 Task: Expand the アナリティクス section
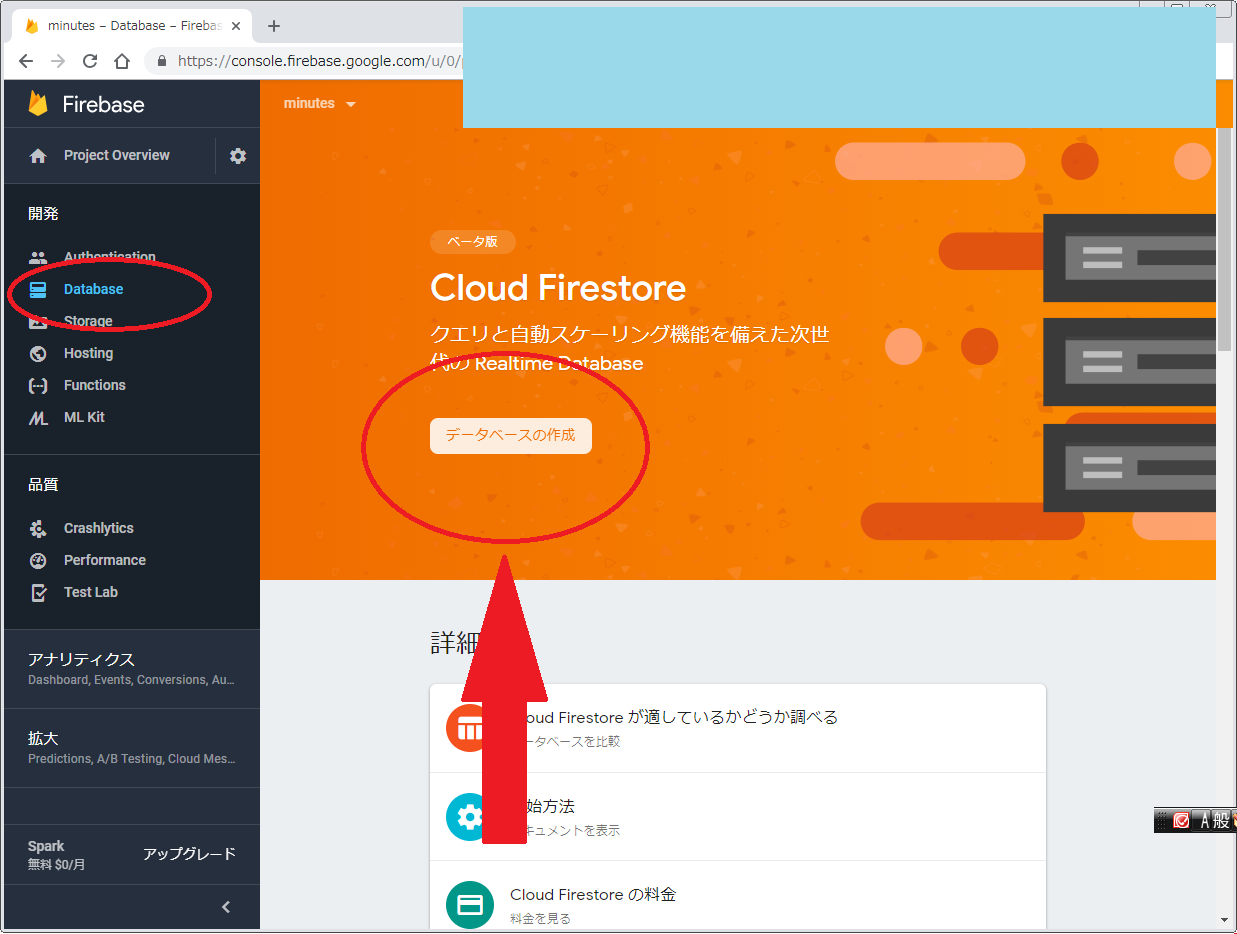pos(132,668)
